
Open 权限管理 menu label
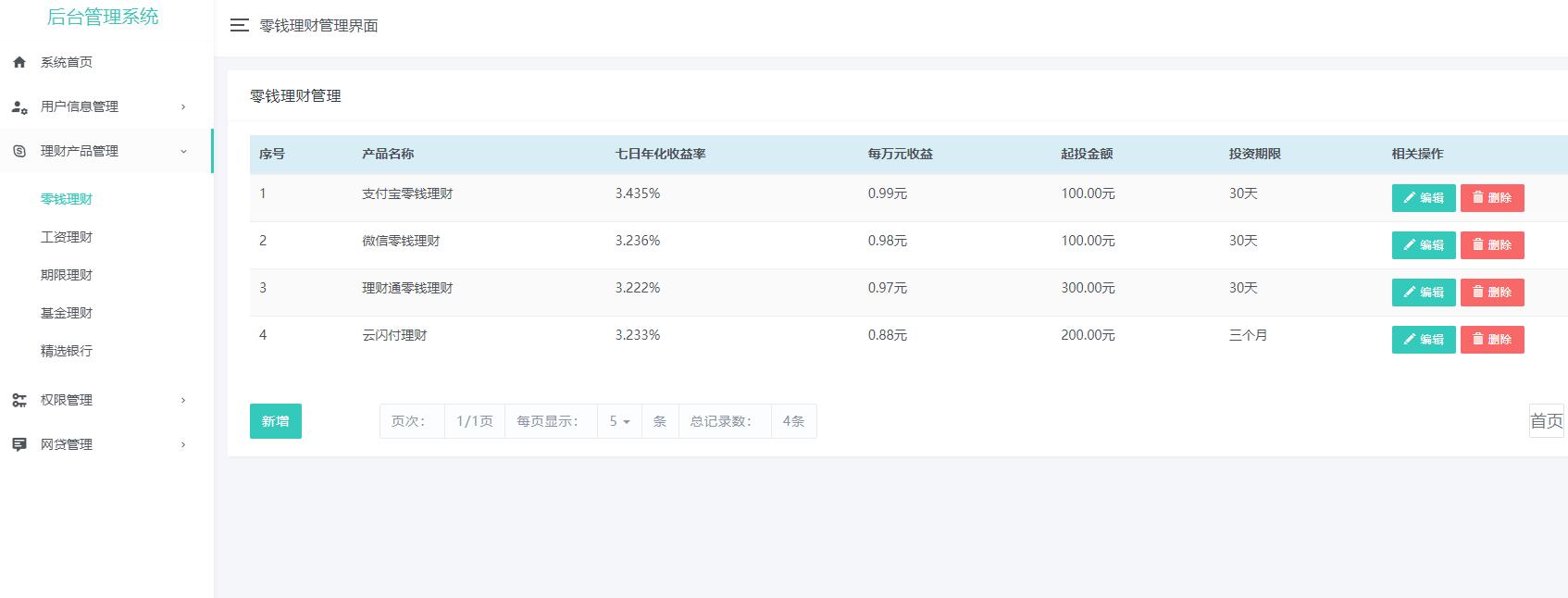[x=67, y=400]
